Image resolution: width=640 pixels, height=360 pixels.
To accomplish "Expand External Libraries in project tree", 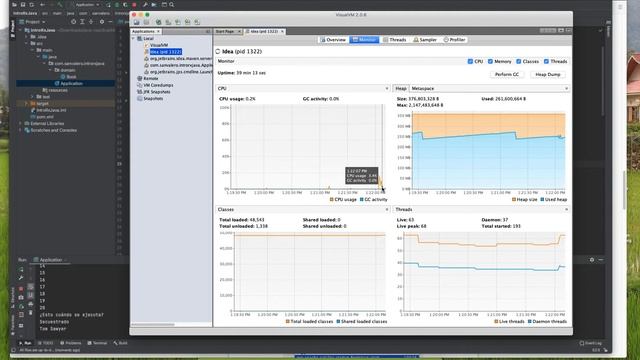I will point(20,123).
